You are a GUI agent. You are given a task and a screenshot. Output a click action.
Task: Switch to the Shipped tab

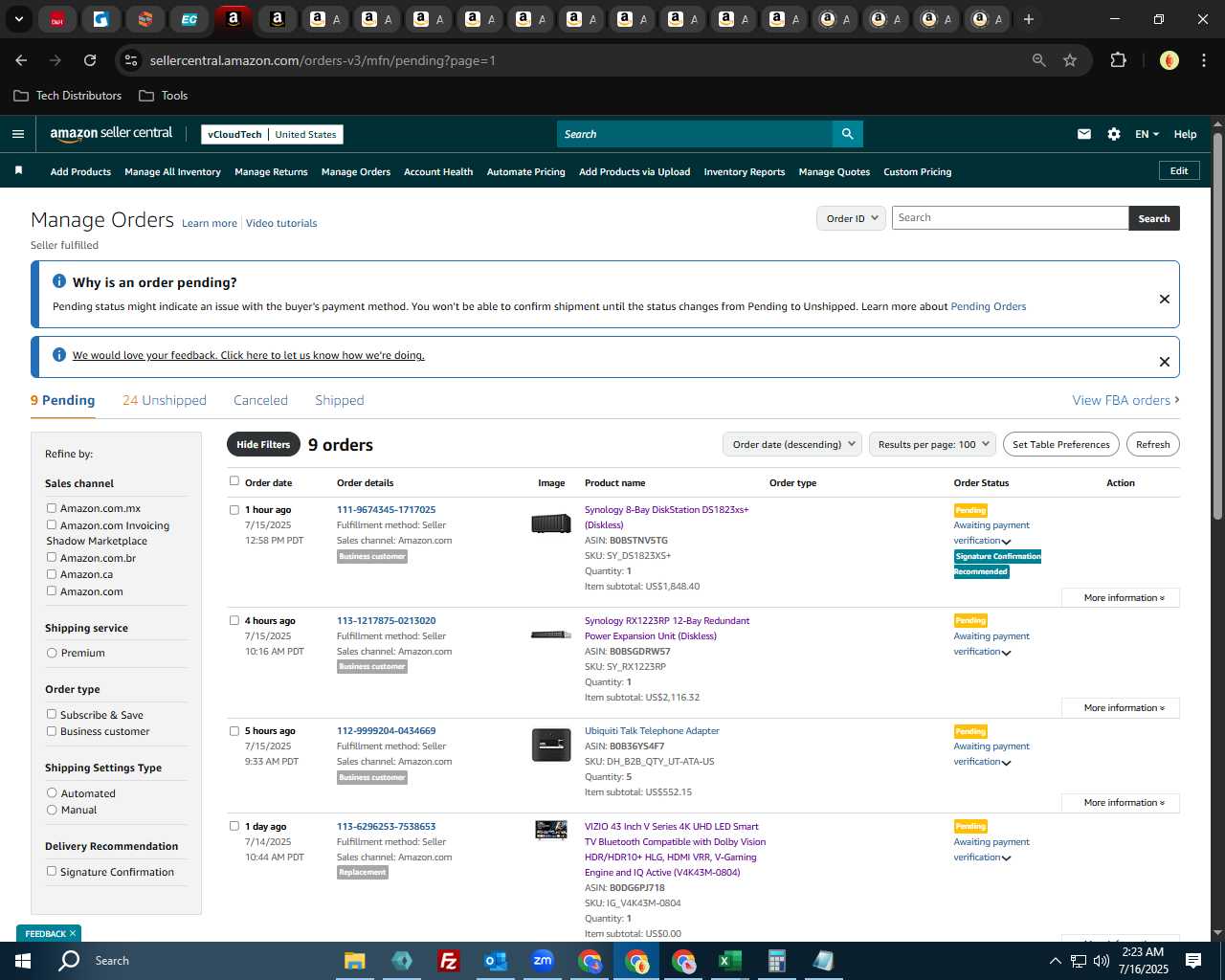click(340, 400)
